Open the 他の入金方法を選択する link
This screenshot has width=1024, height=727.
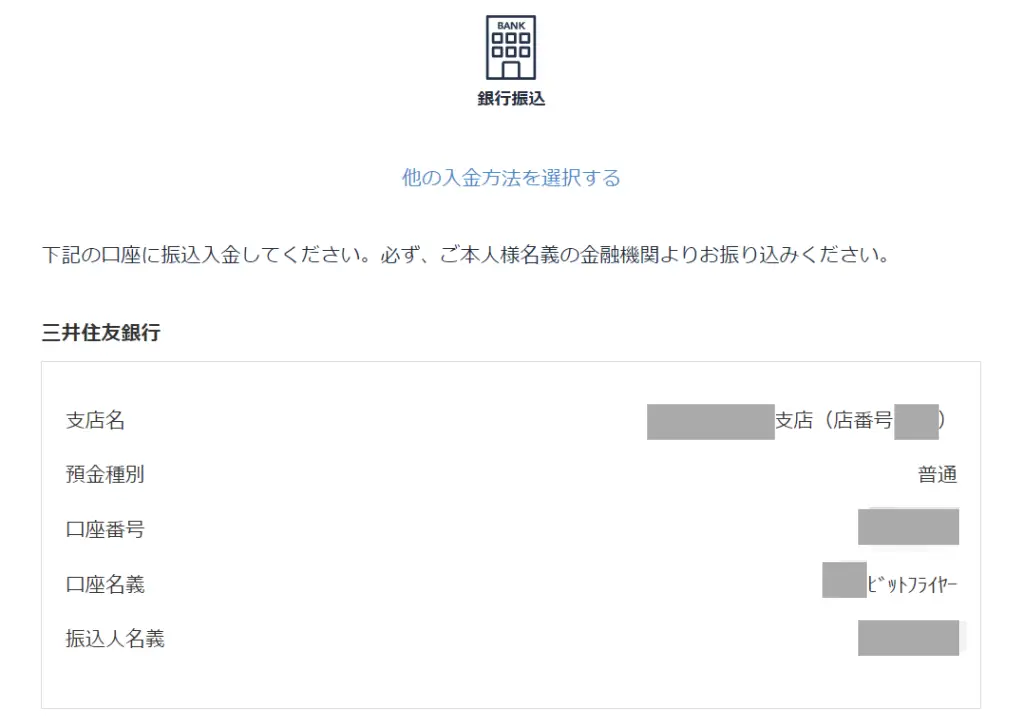click(x=511, y=178)
